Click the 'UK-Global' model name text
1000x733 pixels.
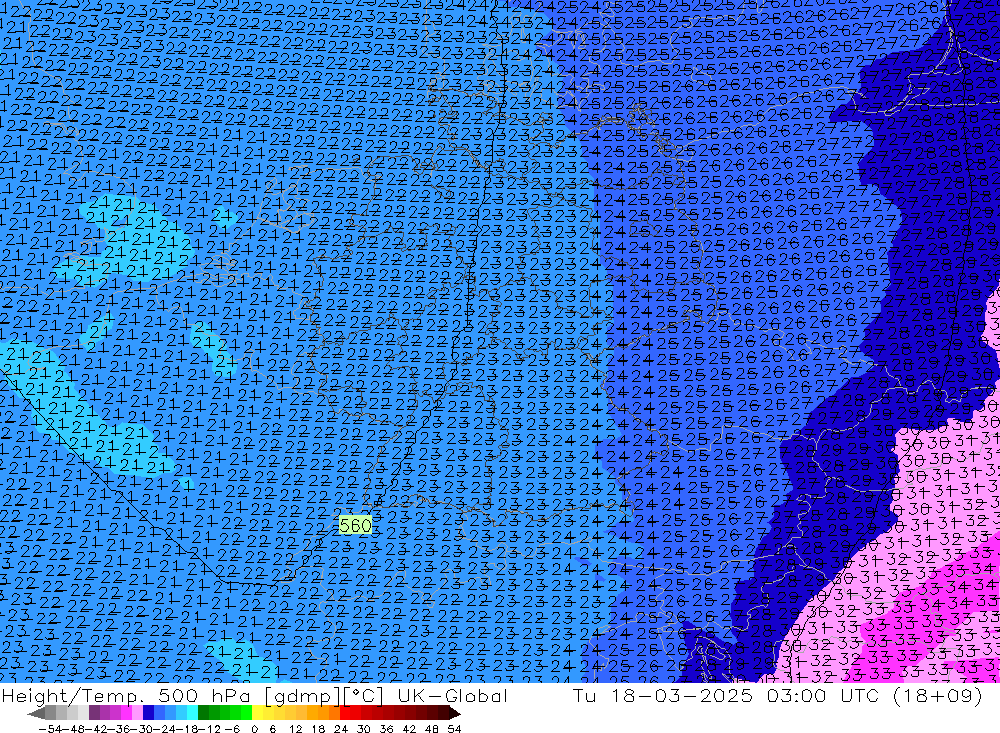click(452, 695)
